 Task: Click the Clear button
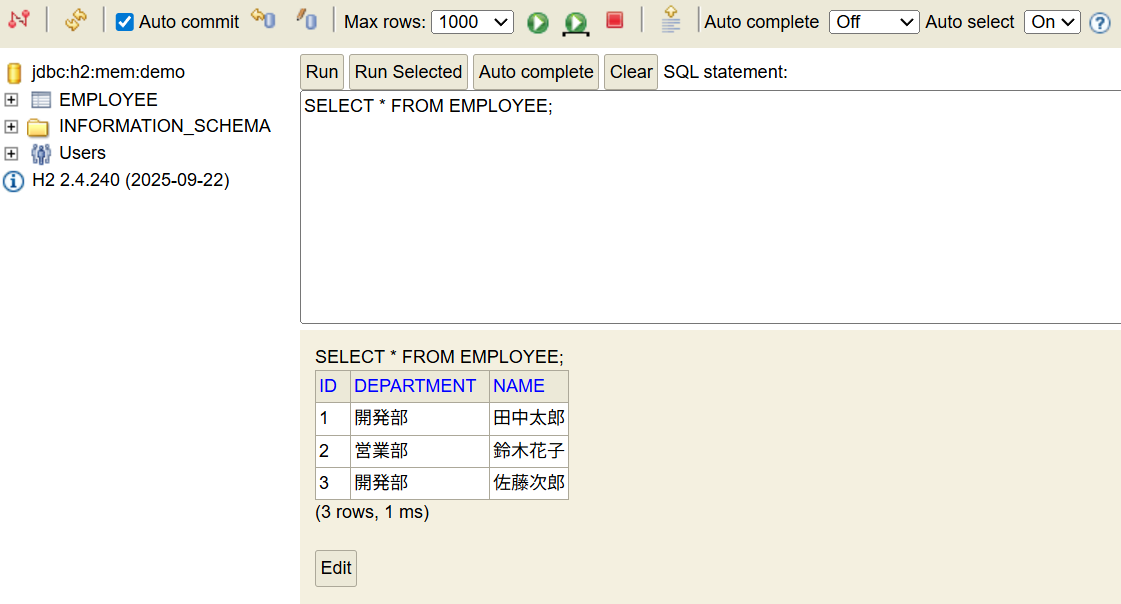click(x=631, y=72)
